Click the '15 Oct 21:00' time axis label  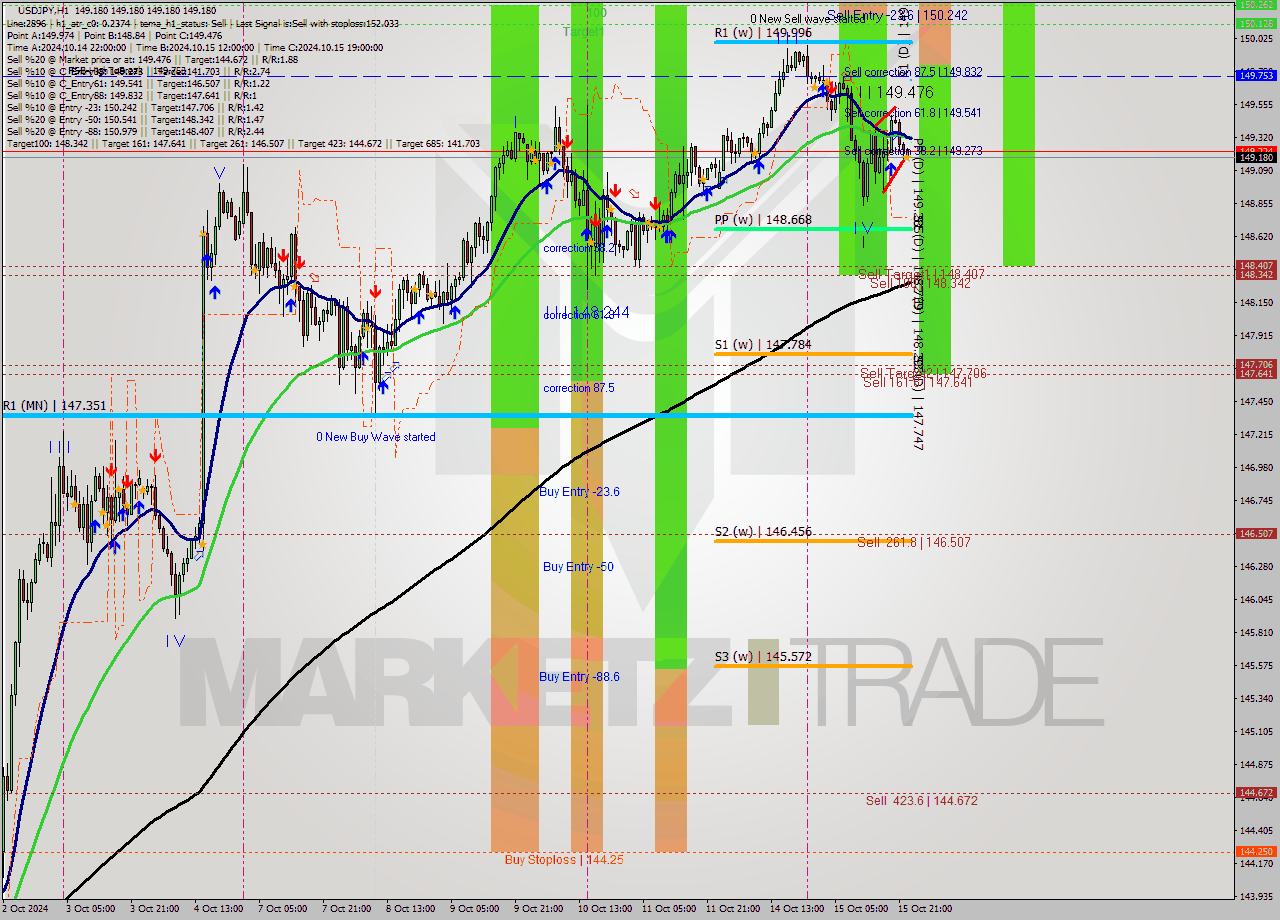click(x=926, y=909)
